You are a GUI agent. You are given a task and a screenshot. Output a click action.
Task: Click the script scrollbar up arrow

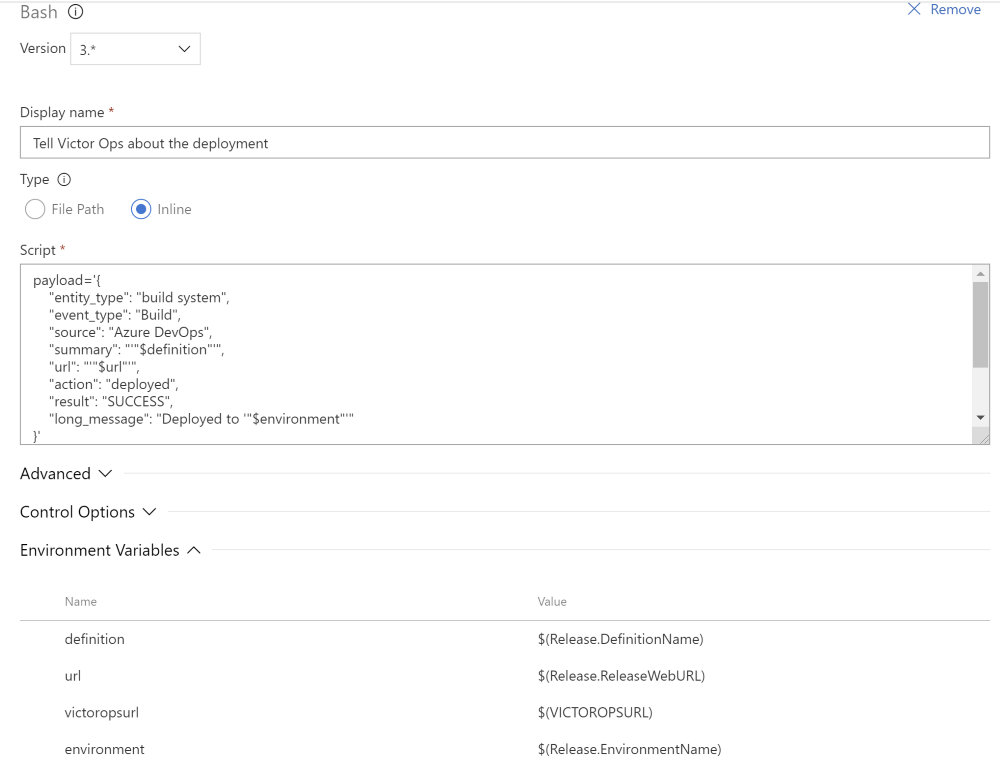coord(980,274)
